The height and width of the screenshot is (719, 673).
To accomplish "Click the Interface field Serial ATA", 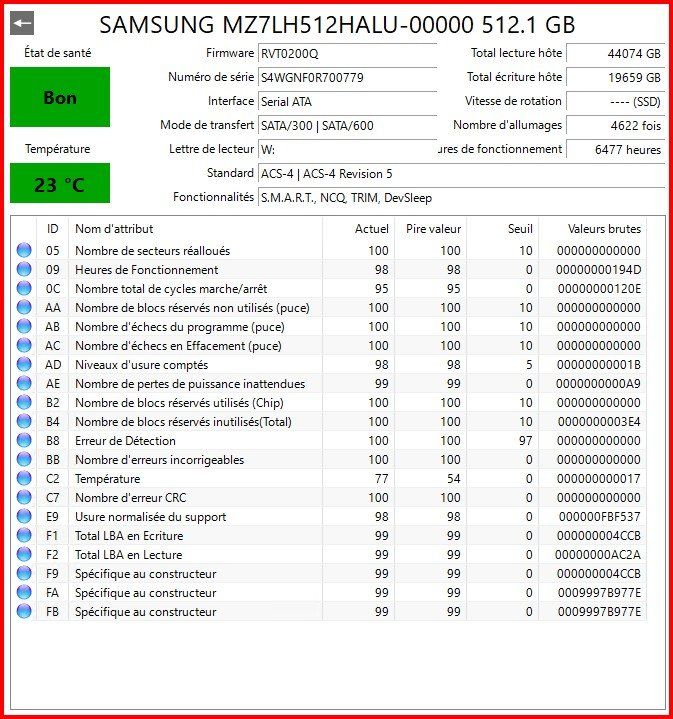I will (x=347, y=101).
